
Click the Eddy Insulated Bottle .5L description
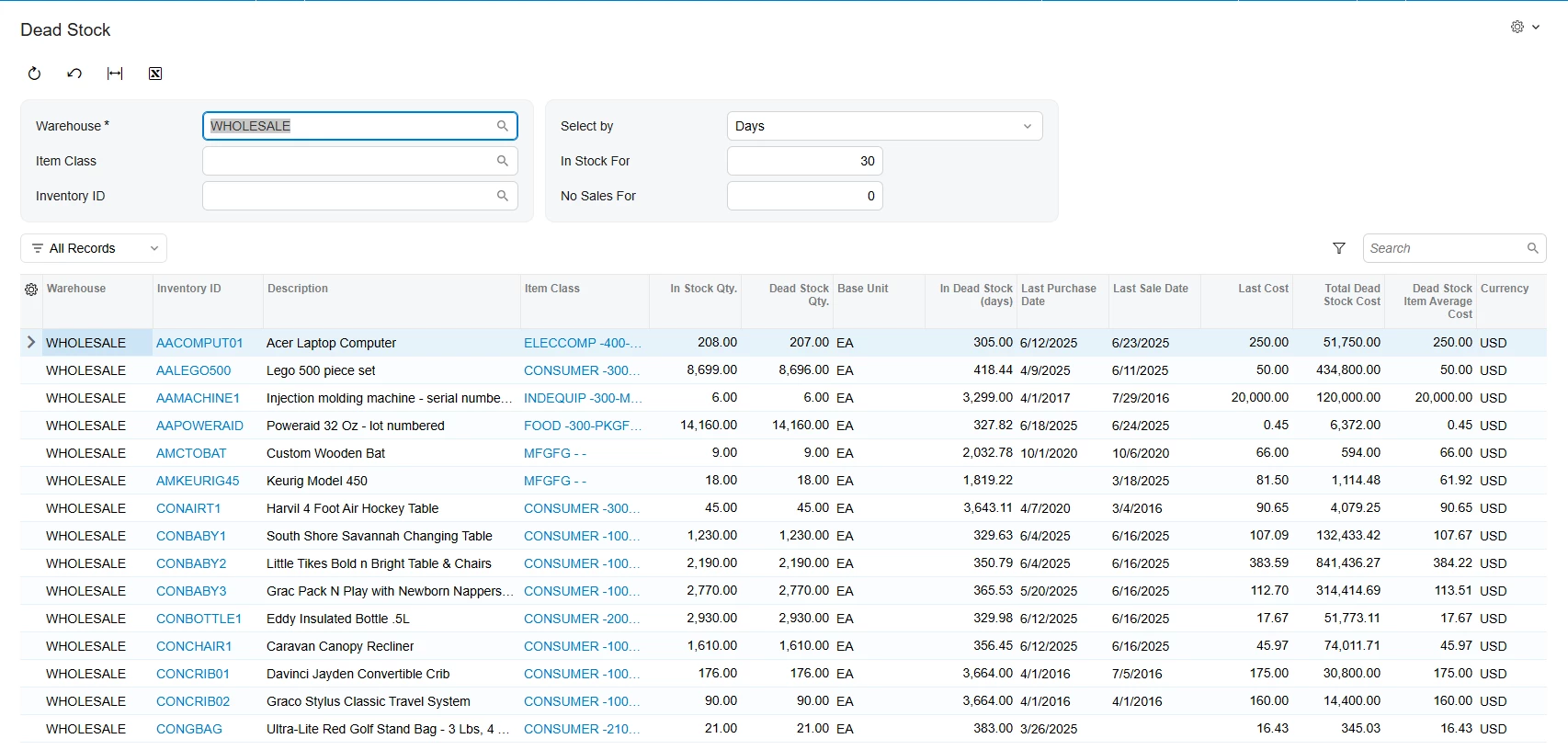[x=338, y=619]
